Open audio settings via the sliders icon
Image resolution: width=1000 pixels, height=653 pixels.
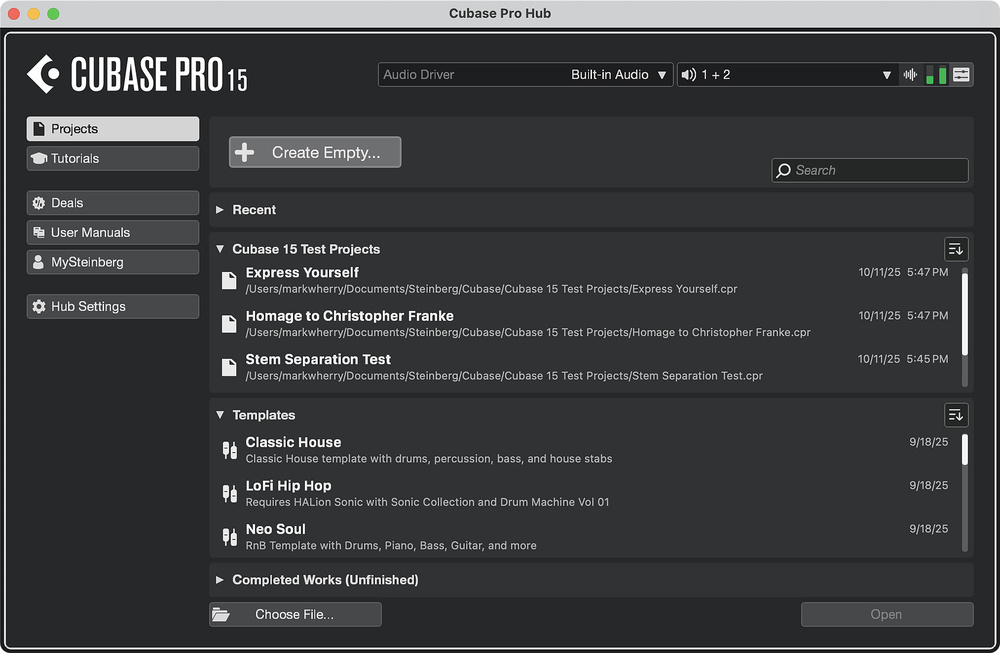point(961,75)
